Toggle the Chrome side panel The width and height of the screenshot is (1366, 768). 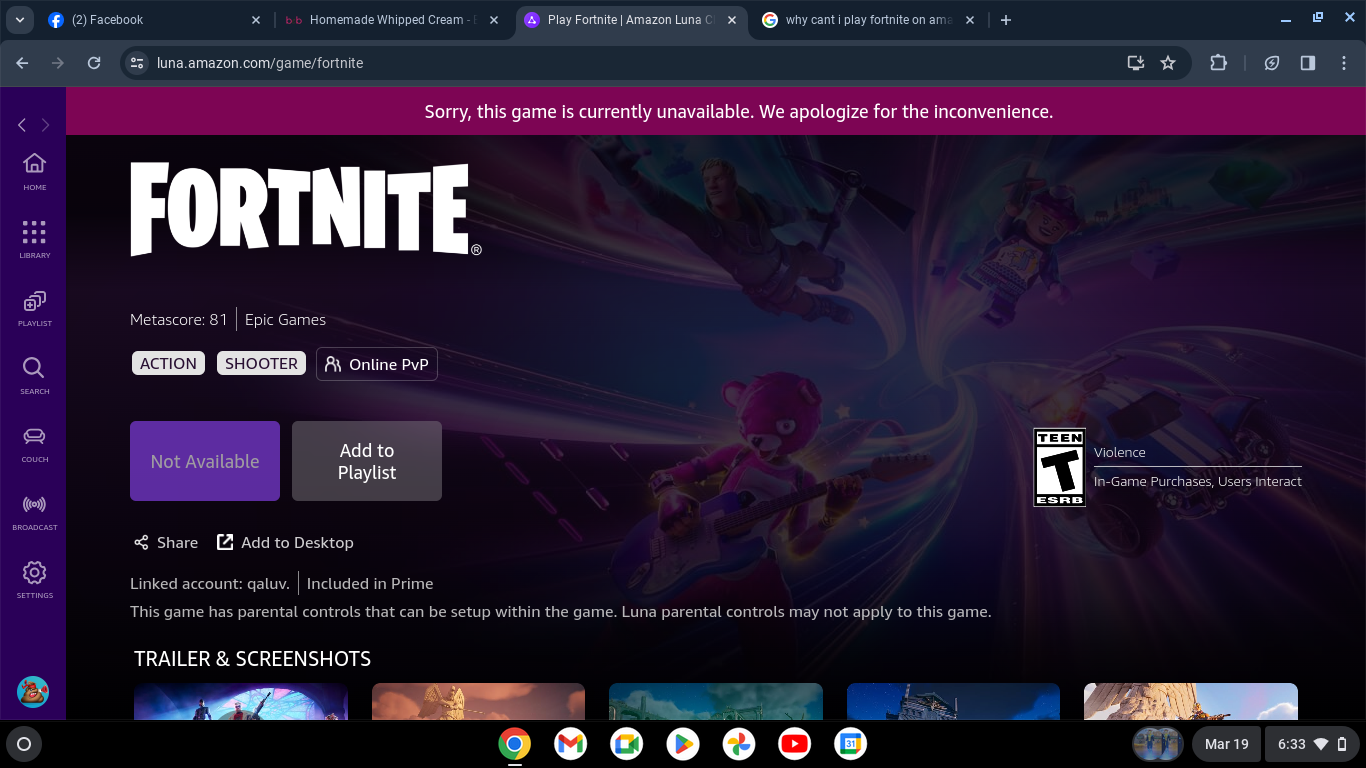click(x=1307, y=63)
